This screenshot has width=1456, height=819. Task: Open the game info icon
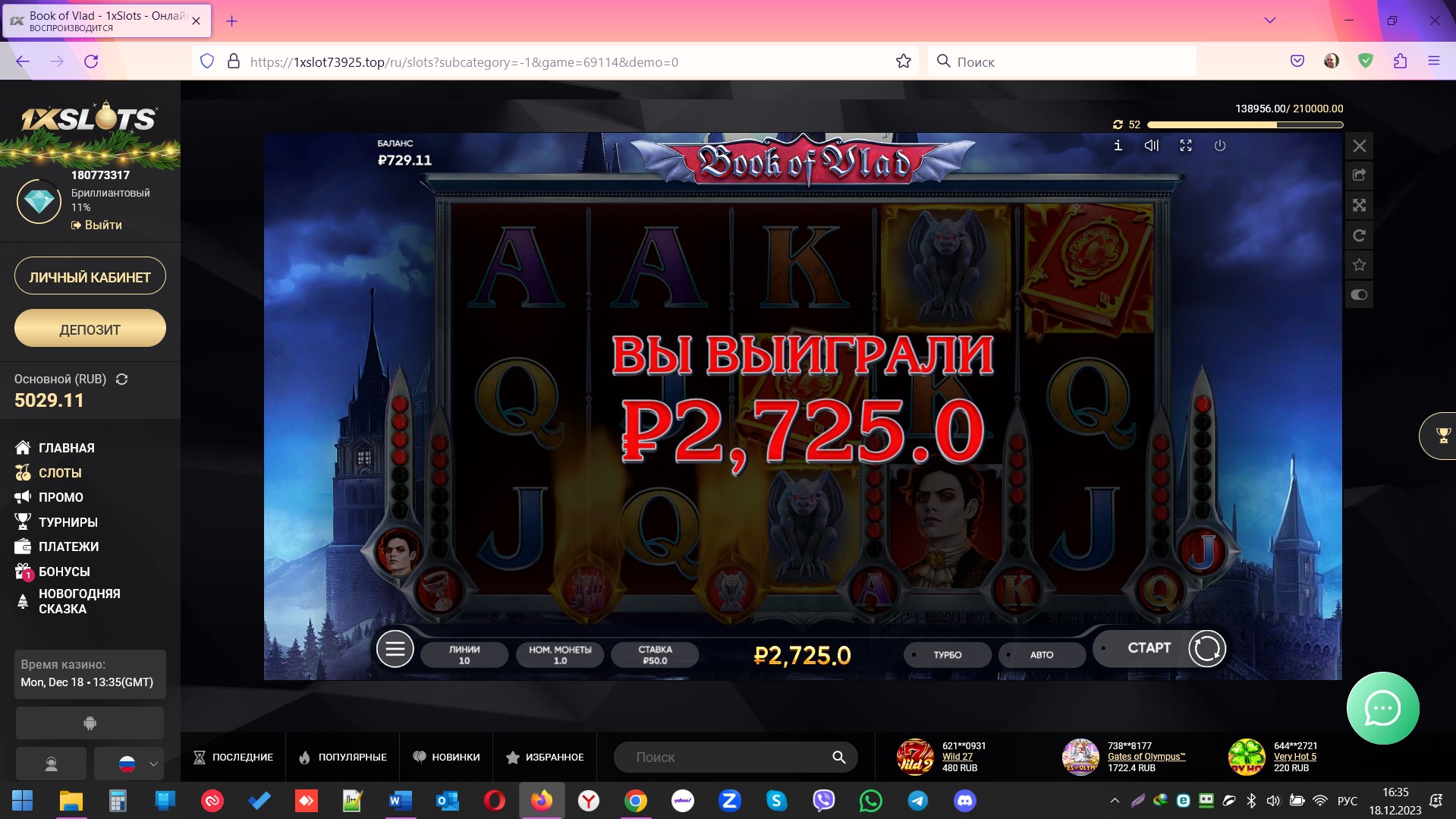[x=1118, y=146]
